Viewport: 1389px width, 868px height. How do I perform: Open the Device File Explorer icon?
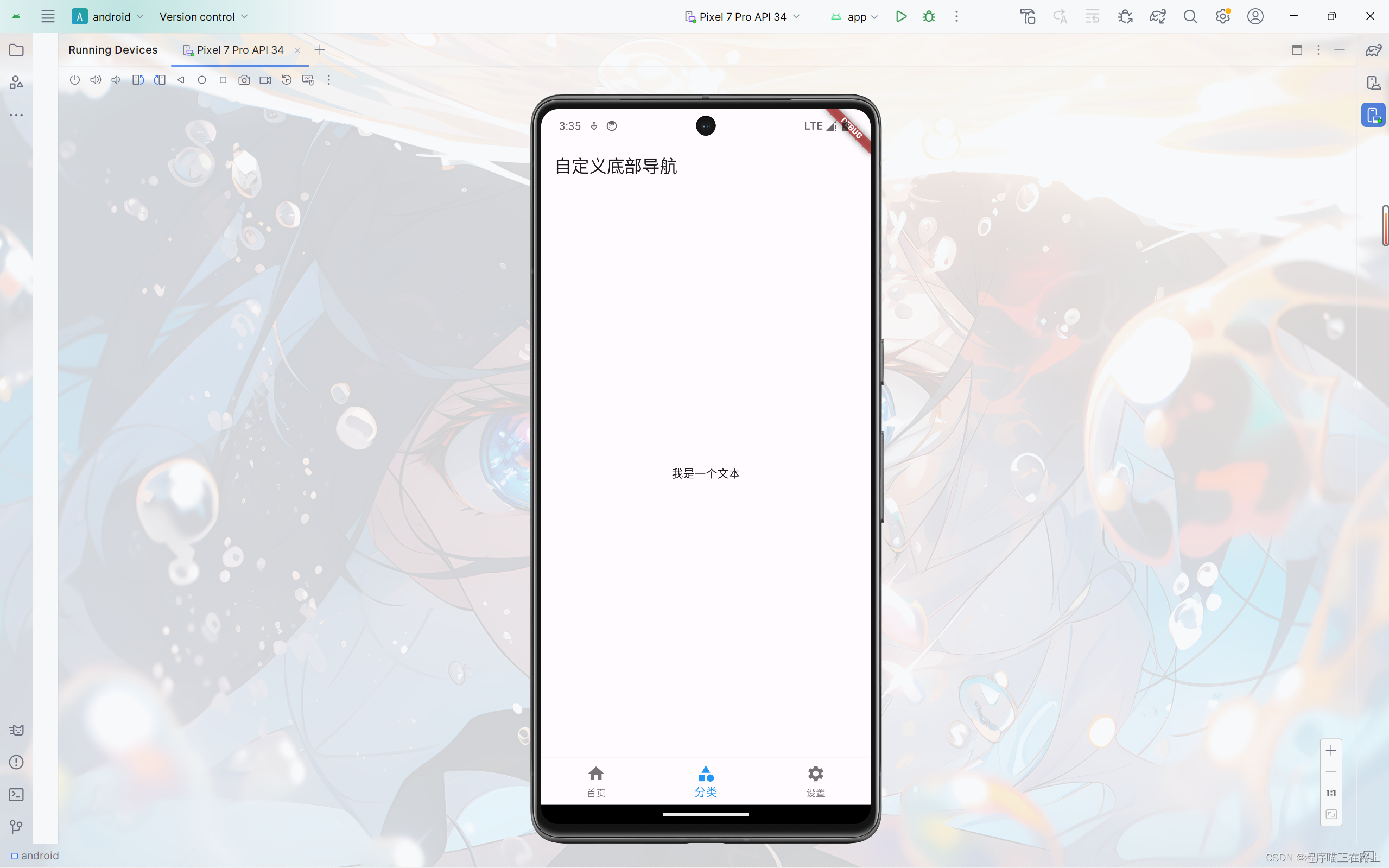tap(1373, 82)
